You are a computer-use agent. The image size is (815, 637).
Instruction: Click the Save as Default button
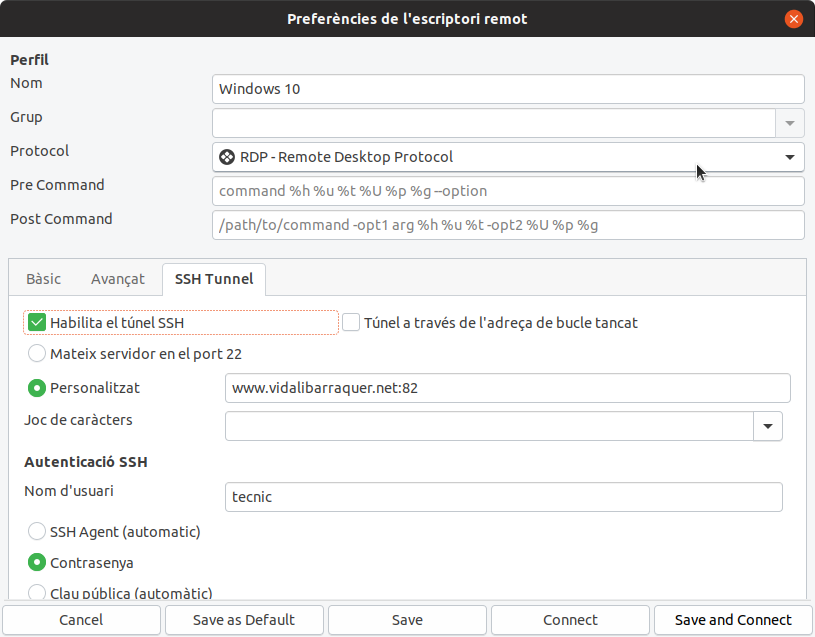click(x=244, y=620)
